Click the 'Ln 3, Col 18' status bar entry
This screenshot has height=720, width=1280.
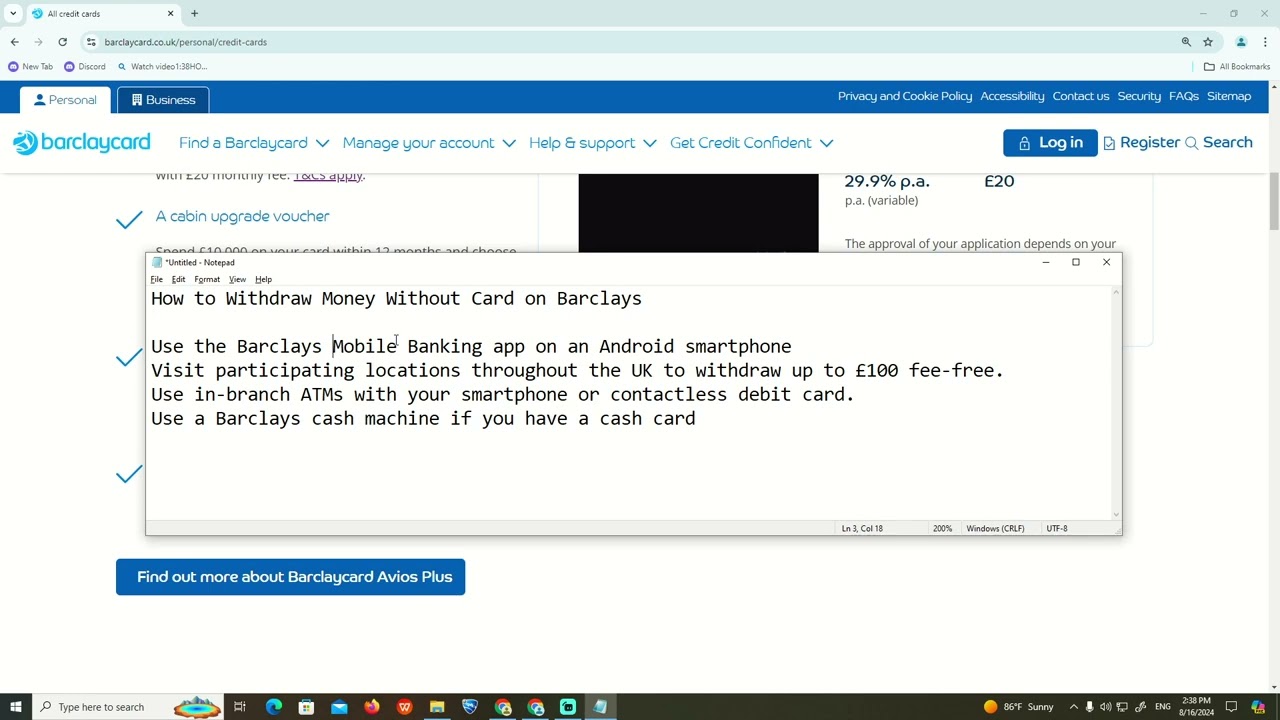click(862, 528)
